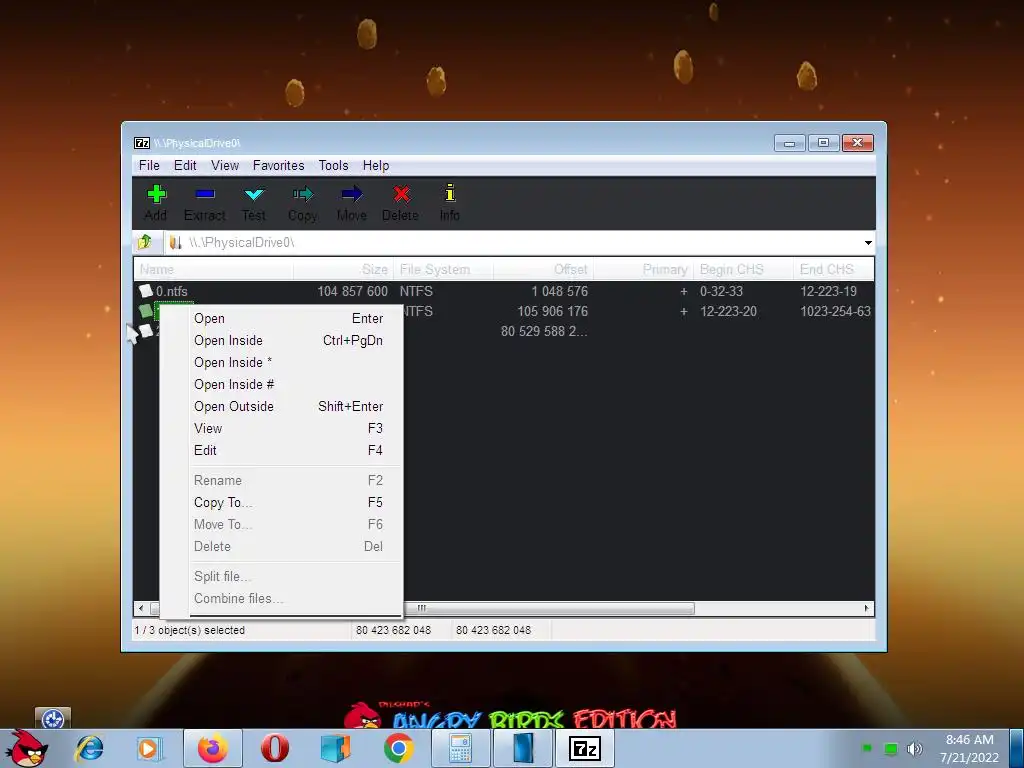
Task: Open Calculator from the taskbar
Action: tap(460, 748)
